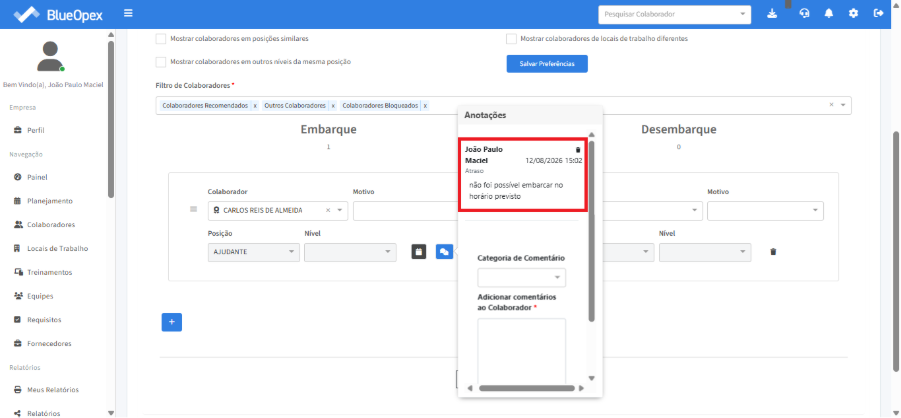Click the right arrow of the Anotações horizontal scrollbar

point(582,388)
